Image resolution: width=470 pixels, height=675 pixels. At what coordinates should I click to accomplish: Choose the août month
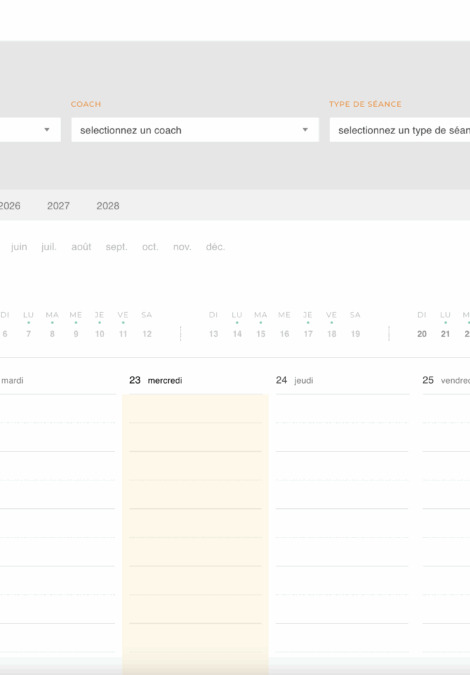[x=81, y=247]
